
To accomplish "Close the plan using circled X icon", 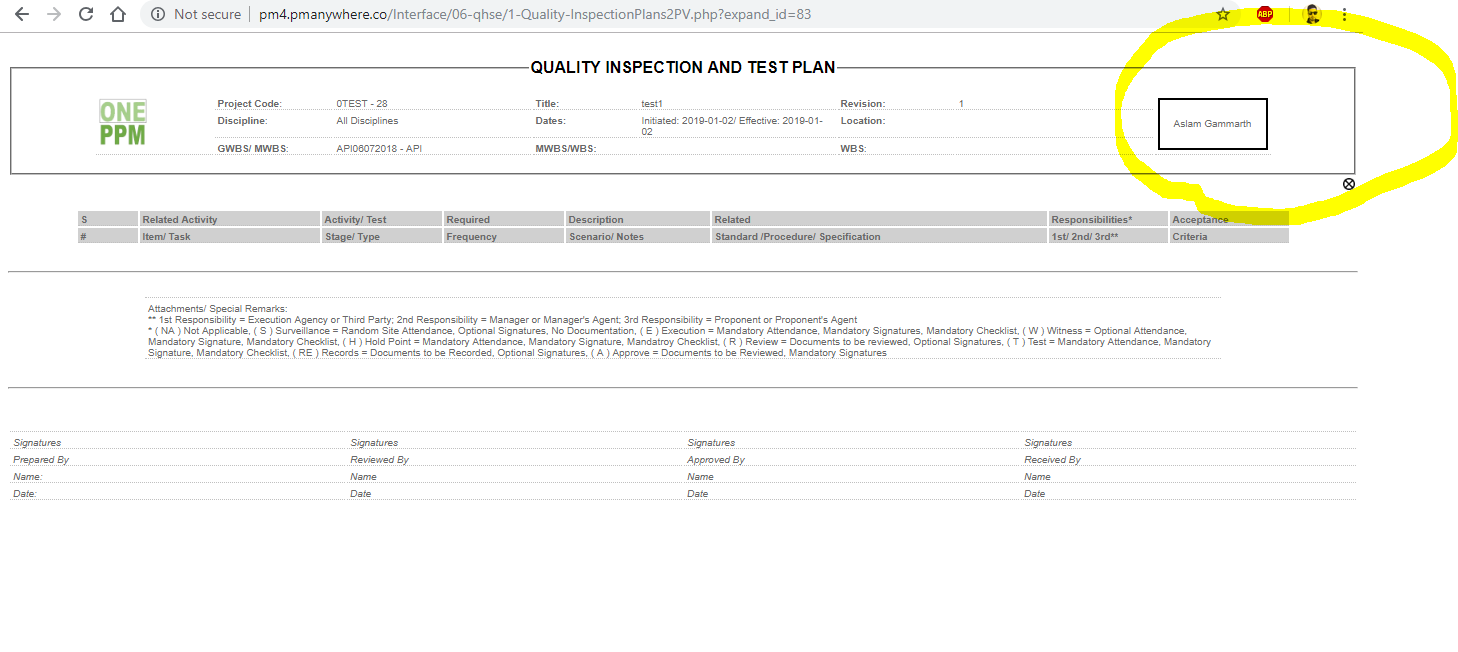I will (x=1348, y=184).
